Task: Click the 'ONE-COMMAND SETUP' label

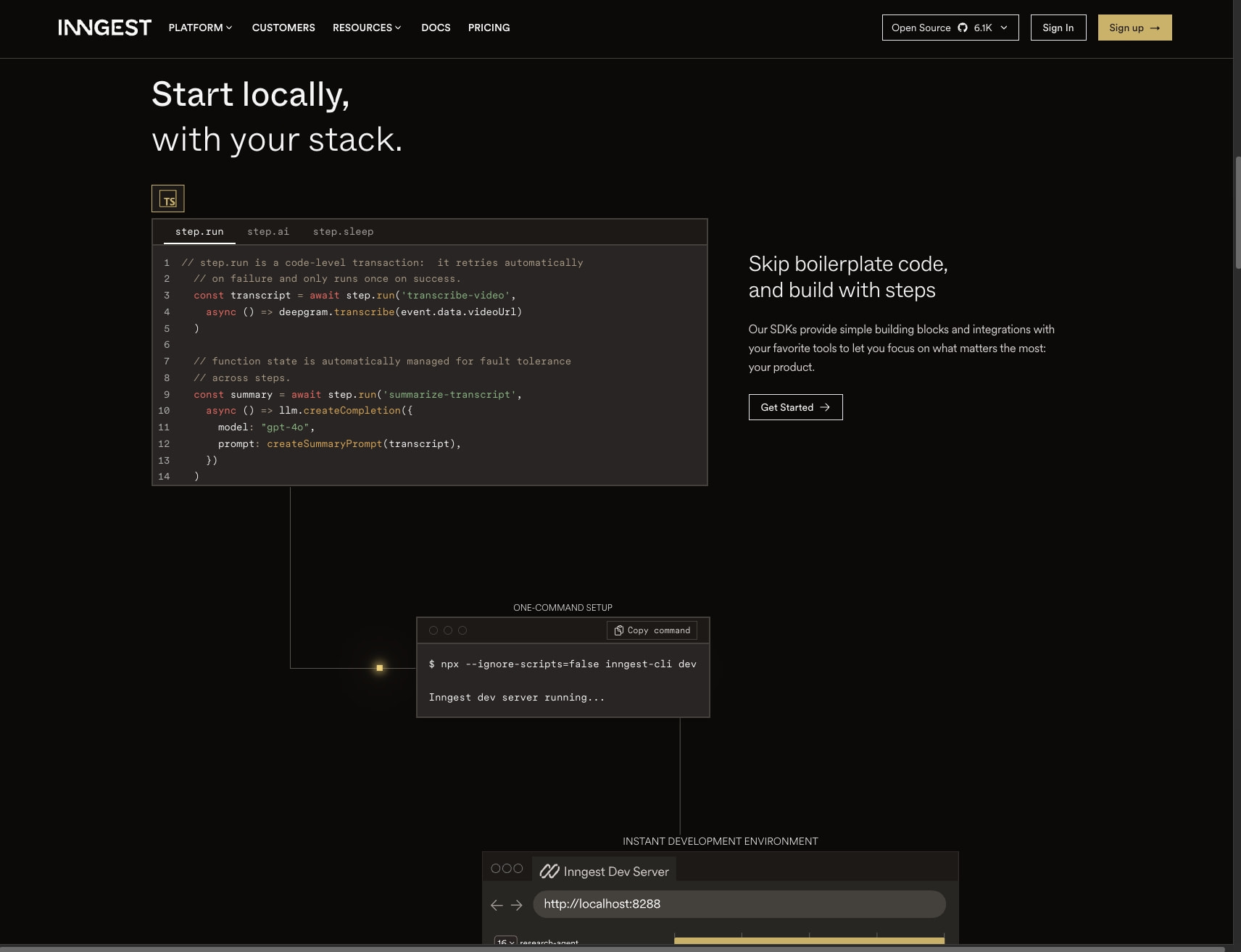Action: point(563,608)
